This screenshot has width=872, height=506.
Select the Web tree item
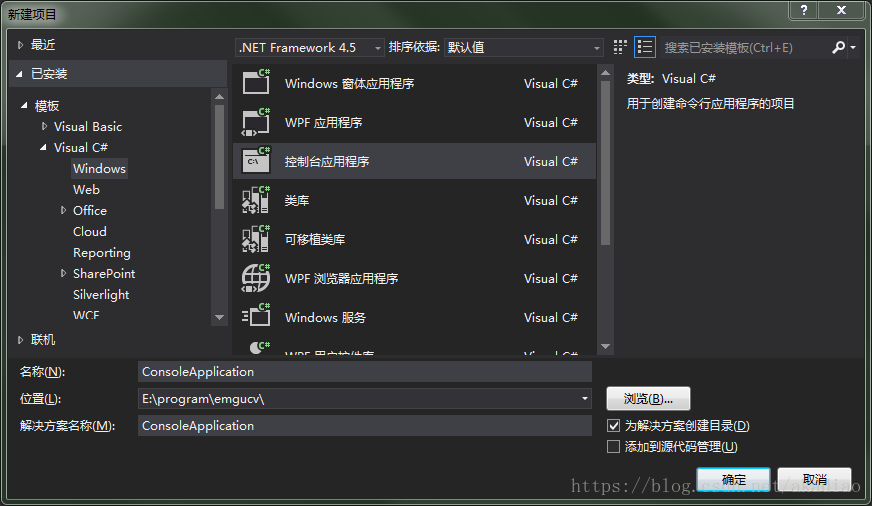[86, 190]
